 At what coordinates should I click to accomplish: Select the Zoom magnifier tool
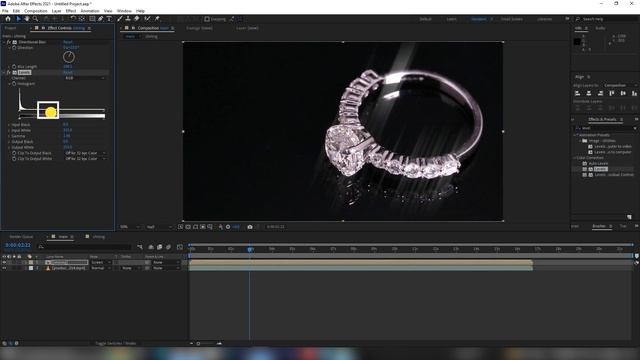click(36, 19)
